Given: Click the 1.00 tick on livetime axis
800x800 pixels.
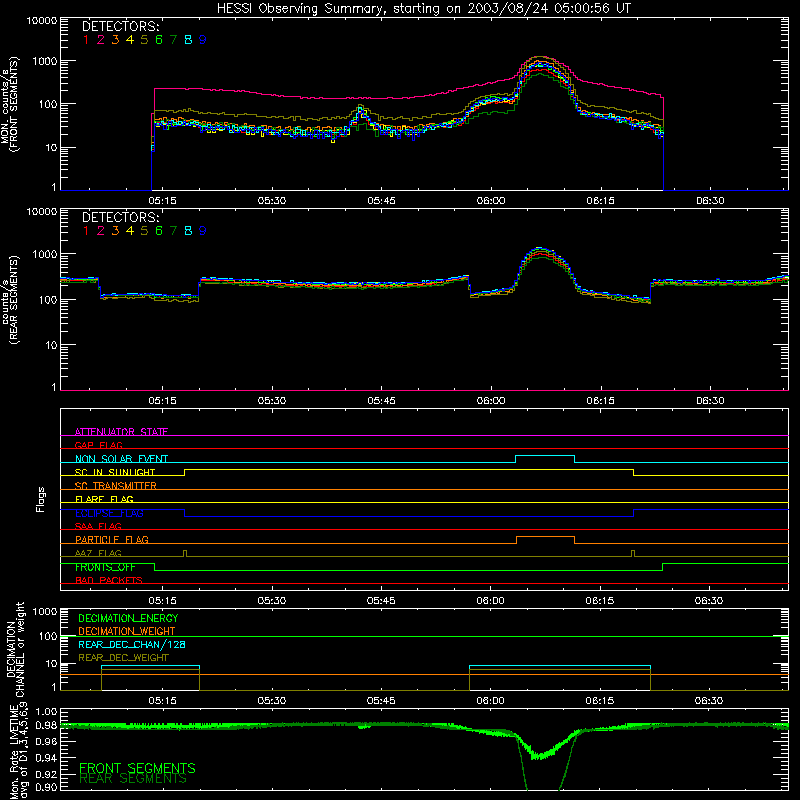Looking at the screenshot, I should (x=46, y=712).
